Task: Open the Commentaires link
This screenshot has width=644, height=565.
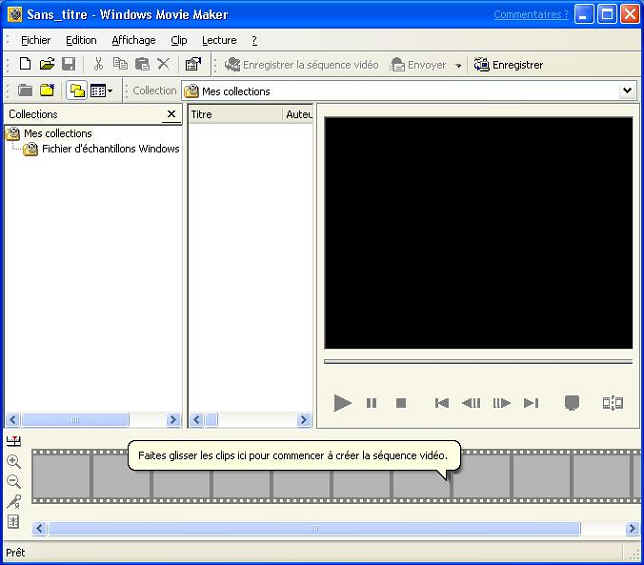Action: click(x=531, y=14)
